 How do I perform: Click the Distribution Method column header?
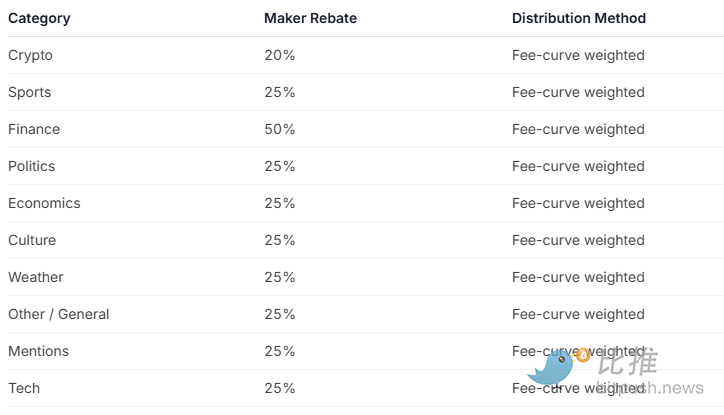(579, 18)
